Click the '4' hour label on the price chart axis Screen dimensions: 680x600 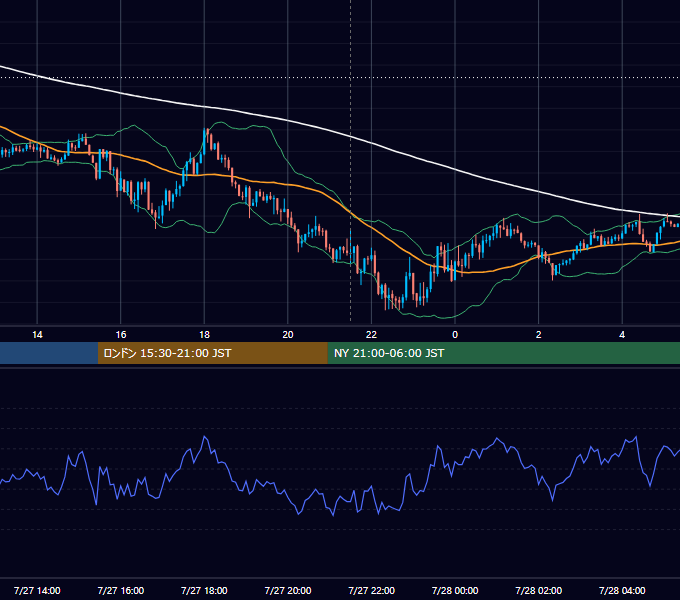[622, 335]
